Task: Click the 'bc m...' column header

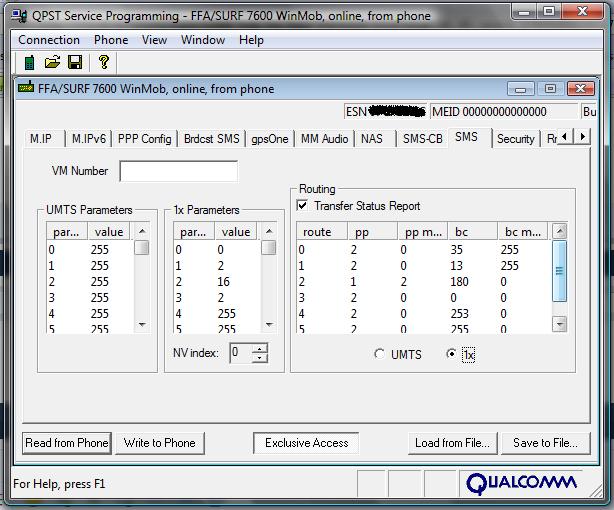Action: pyautogui.click(x=523, y=231)
